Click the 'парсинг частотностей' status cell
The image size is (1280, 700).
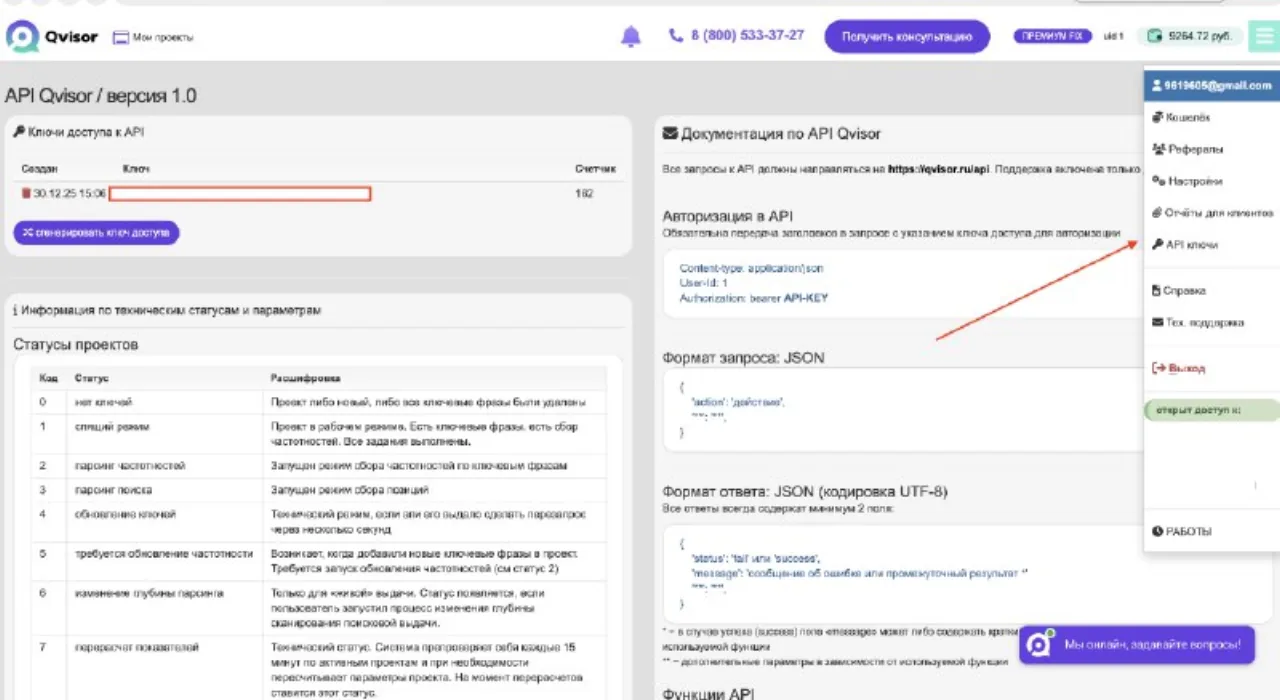click(130, 465)
